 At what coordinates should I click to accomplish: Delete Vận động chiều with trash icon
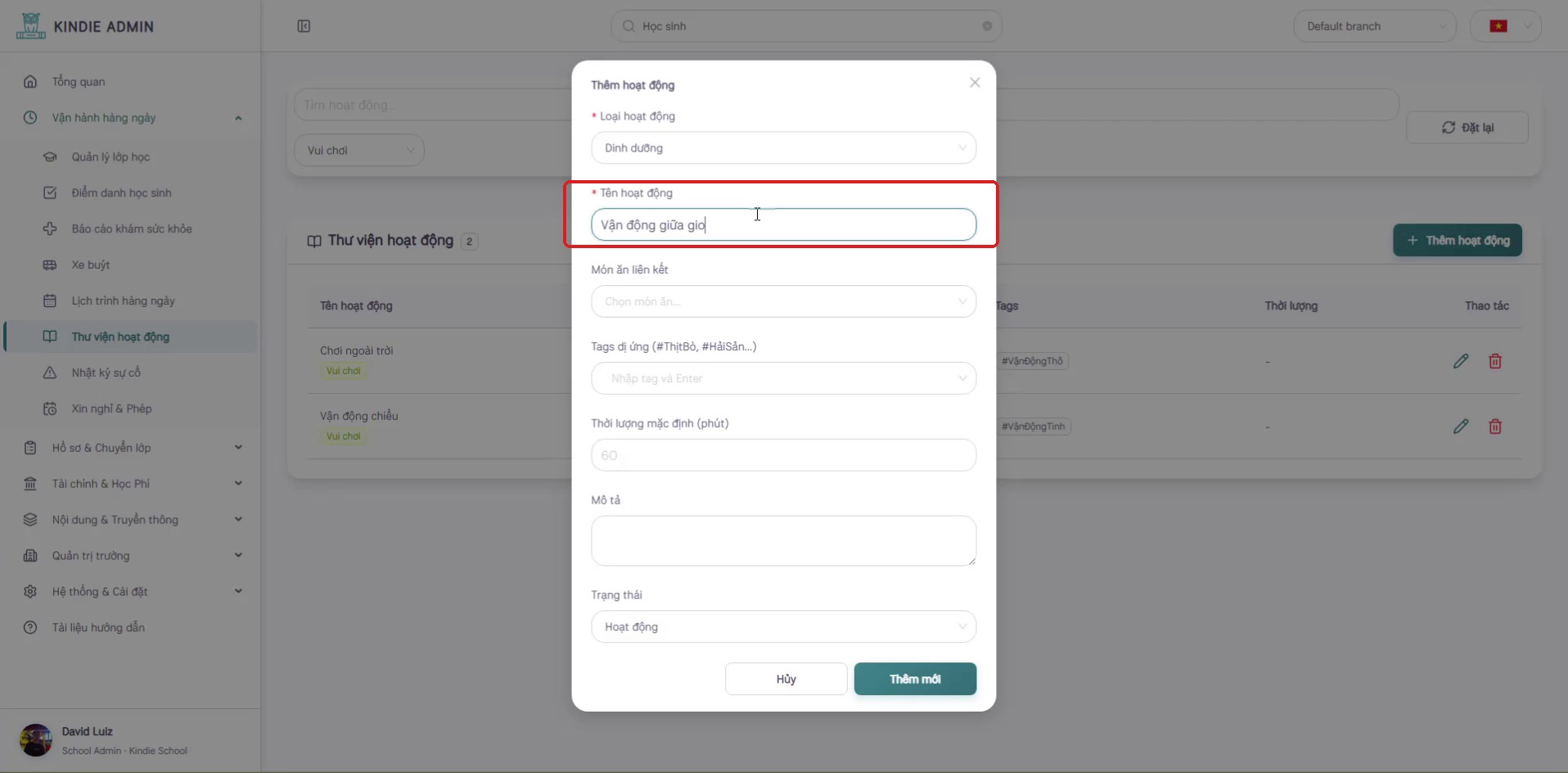click(1495, 427)
